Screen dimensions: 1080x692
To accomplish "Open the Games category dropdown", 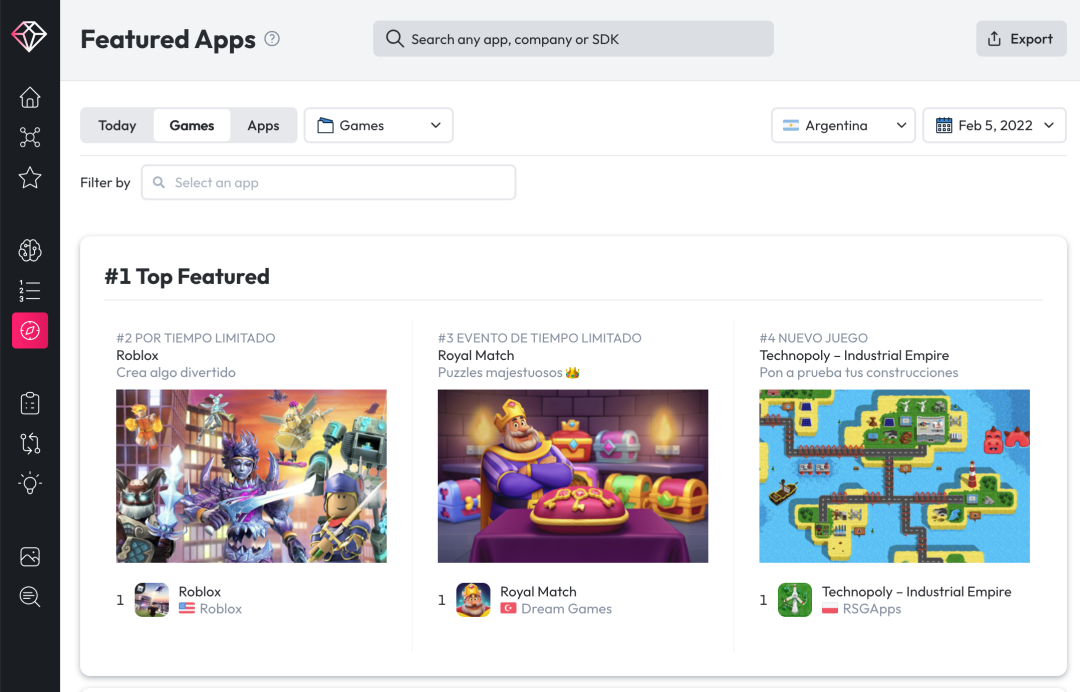I will [378, 126].
